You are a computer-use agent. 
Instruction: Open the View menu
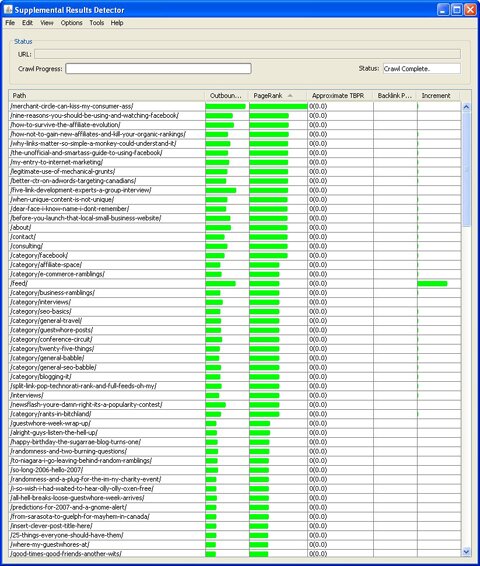[47, 23]
